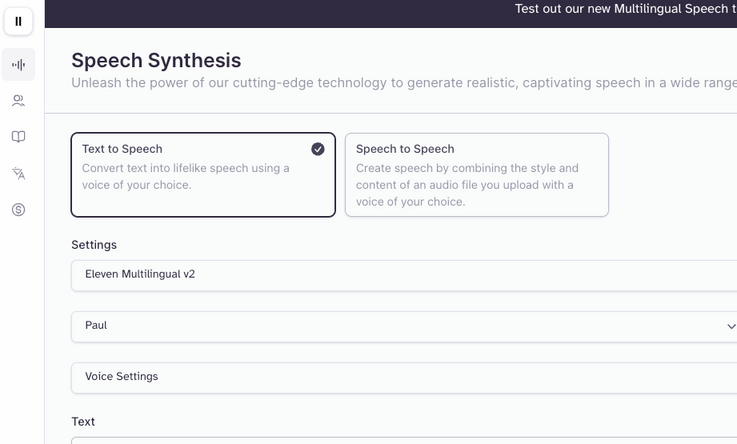Viewport: 737px width, 444px height.
Task: Open the Speech Synthesis waveform sidebar icon
Action: click(x=18, y=64)
